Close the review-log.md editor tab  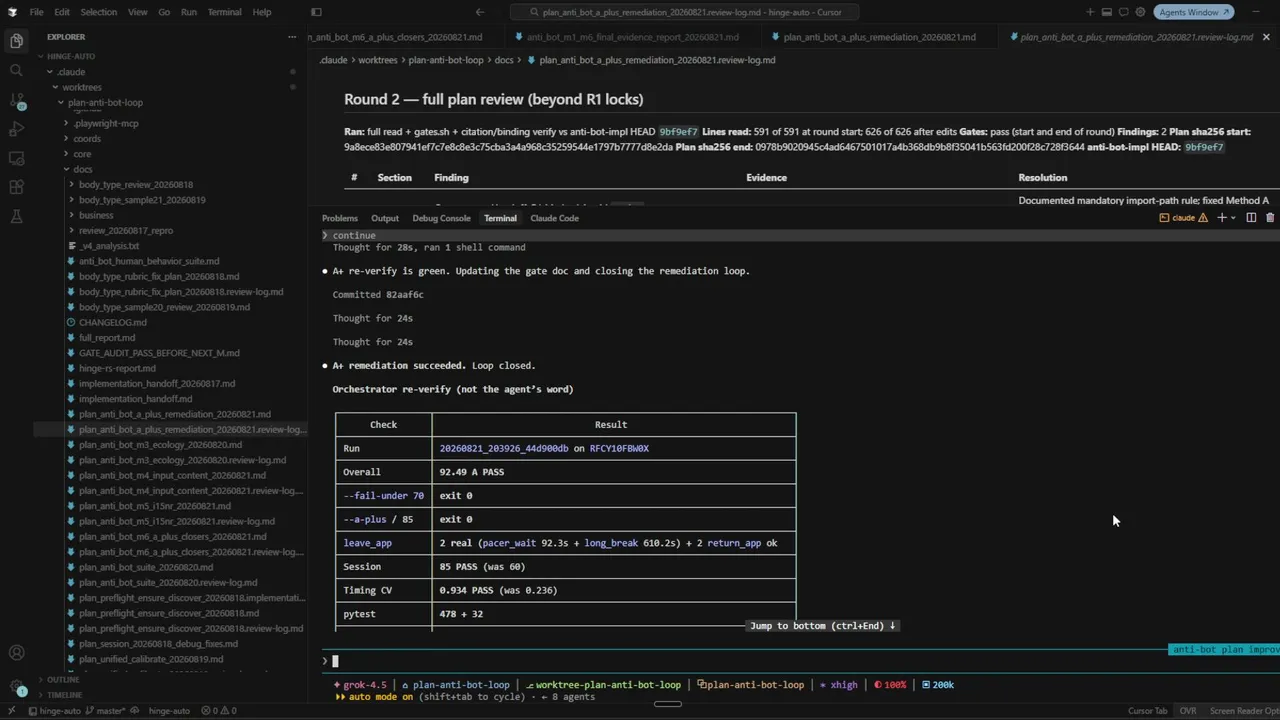pos(1266,37)
